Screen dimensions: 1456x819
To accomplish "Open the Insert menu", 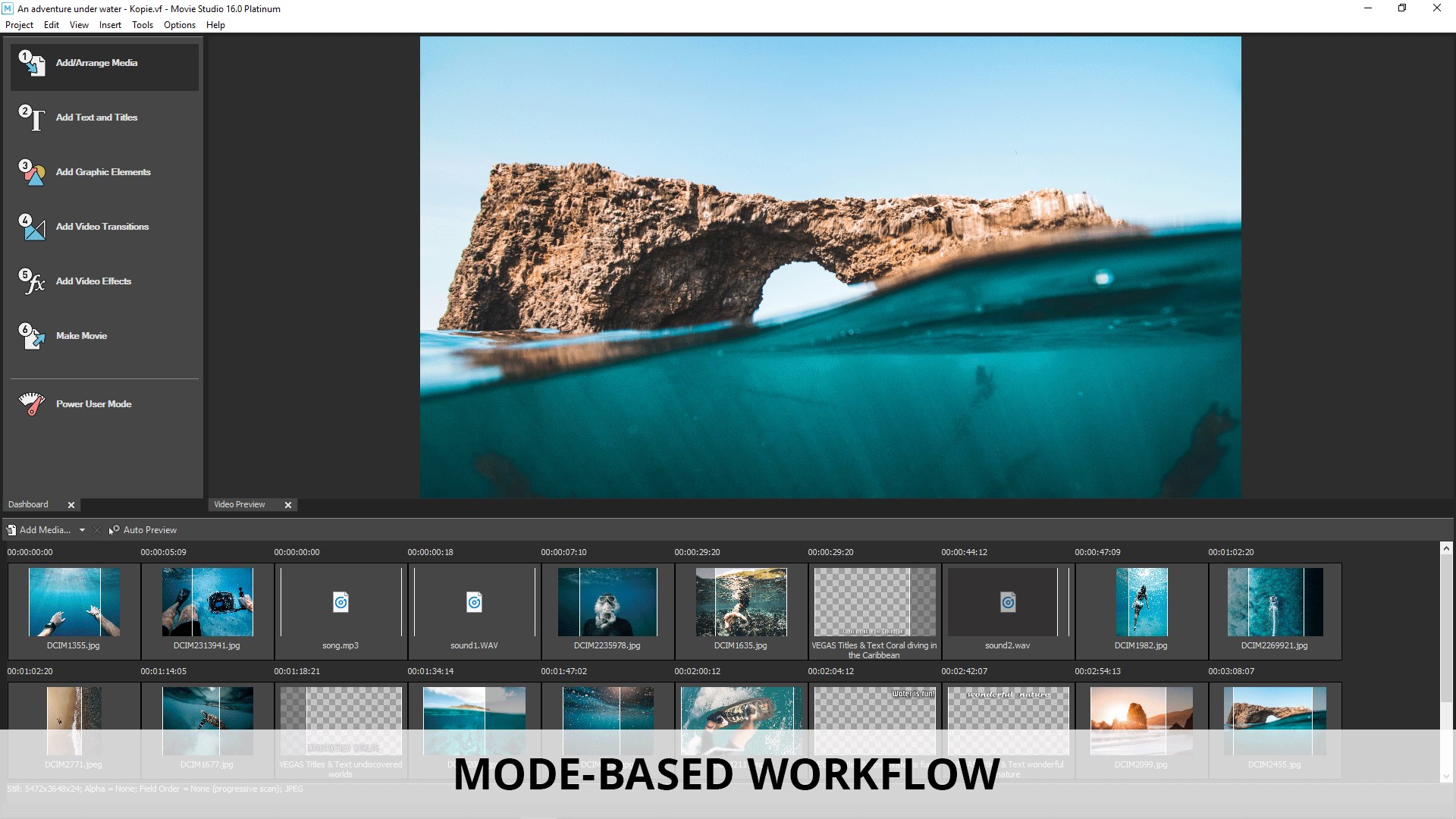I will 110,25.
